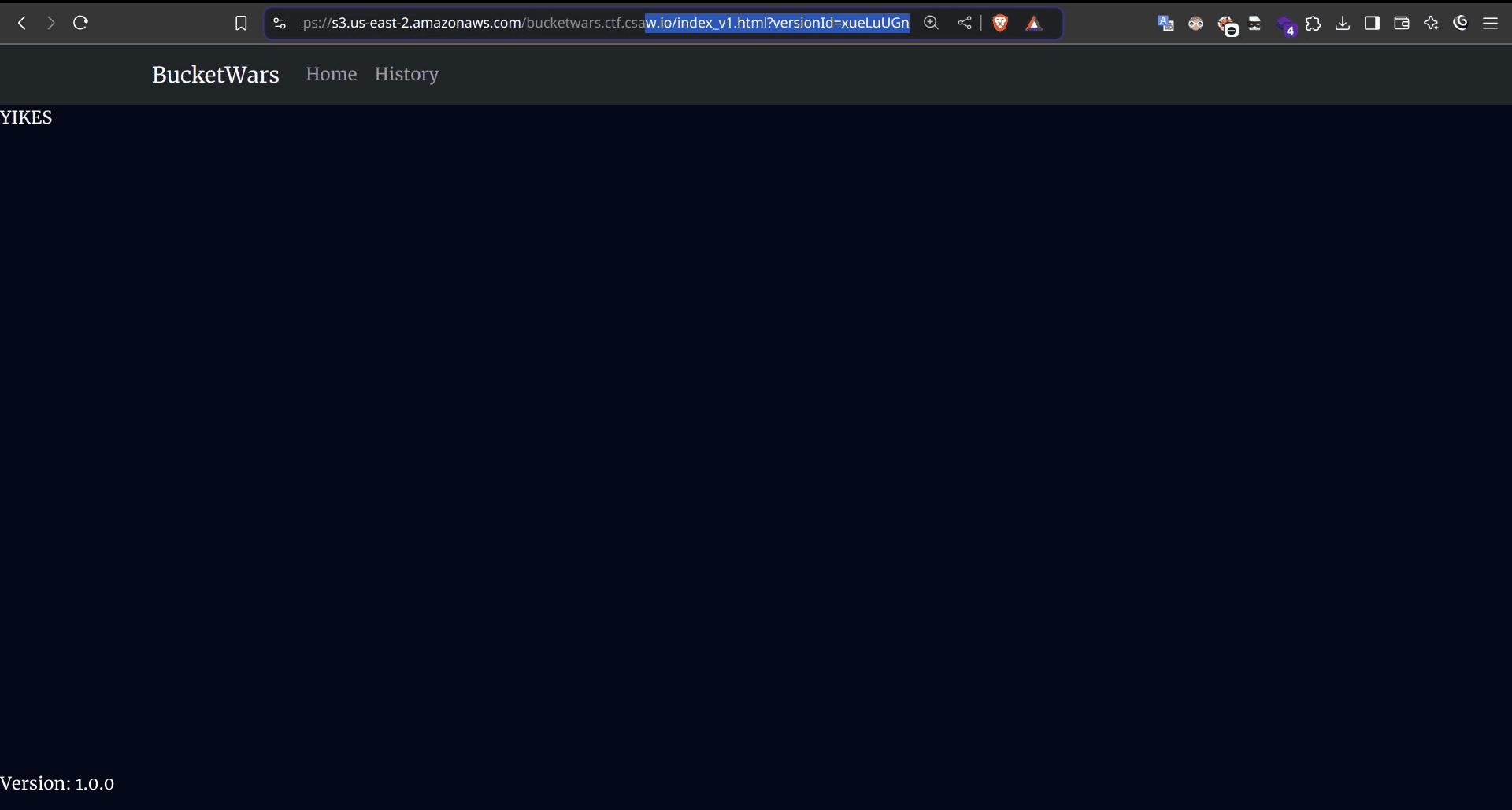
Task: Open site permissions via tune icon
Action: pos(279,24)
